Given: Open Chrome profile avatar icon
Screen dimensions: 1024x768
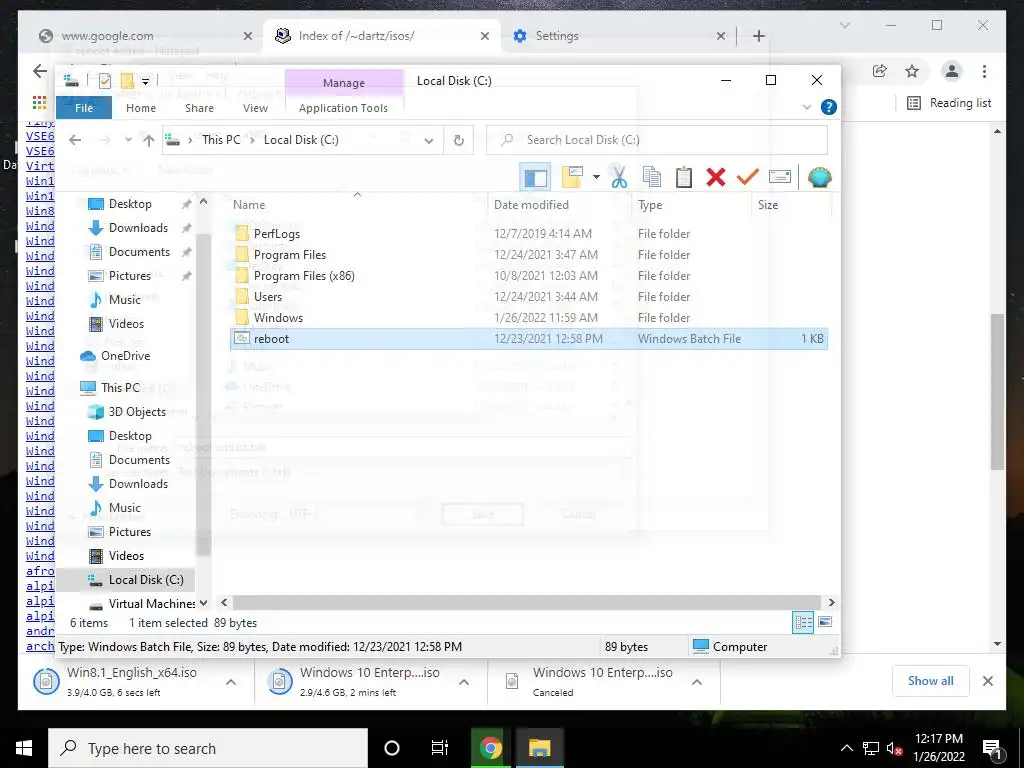Looking at the screenshot, I should 952,71.
